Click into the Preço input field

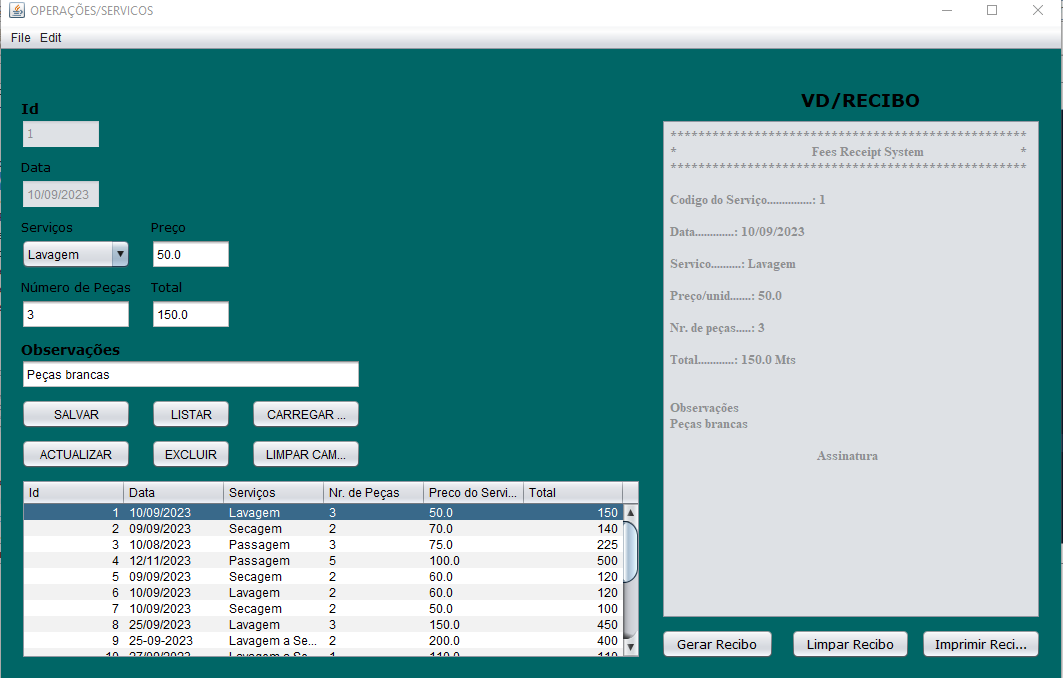(x=190, y=254)
